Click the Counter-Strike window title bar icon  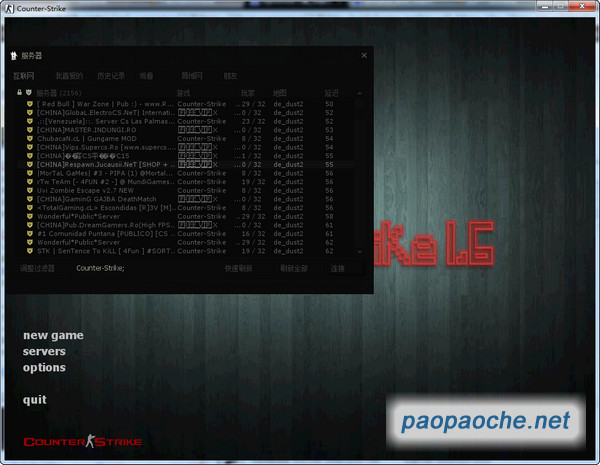click(x=10, y=8)
